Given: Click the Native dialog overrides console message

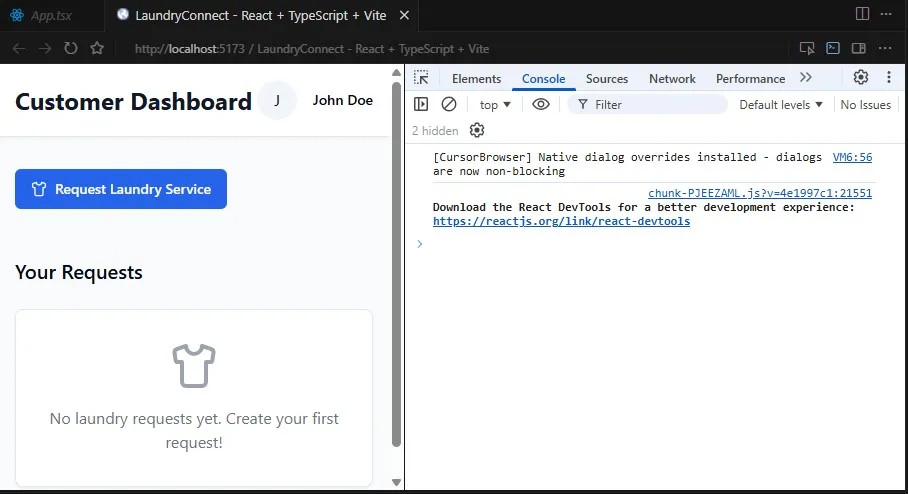Looking at the screenshot, I should 627,164.
